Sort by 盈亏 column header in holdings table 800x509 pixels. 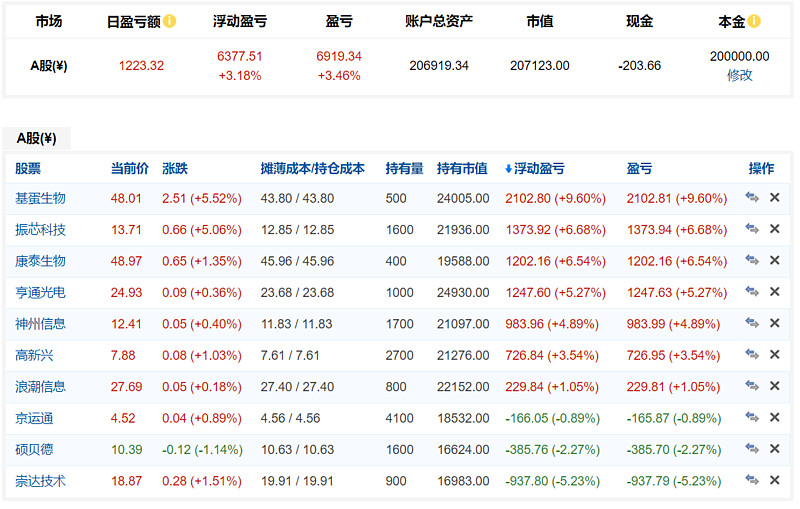[x=639, y=168]
